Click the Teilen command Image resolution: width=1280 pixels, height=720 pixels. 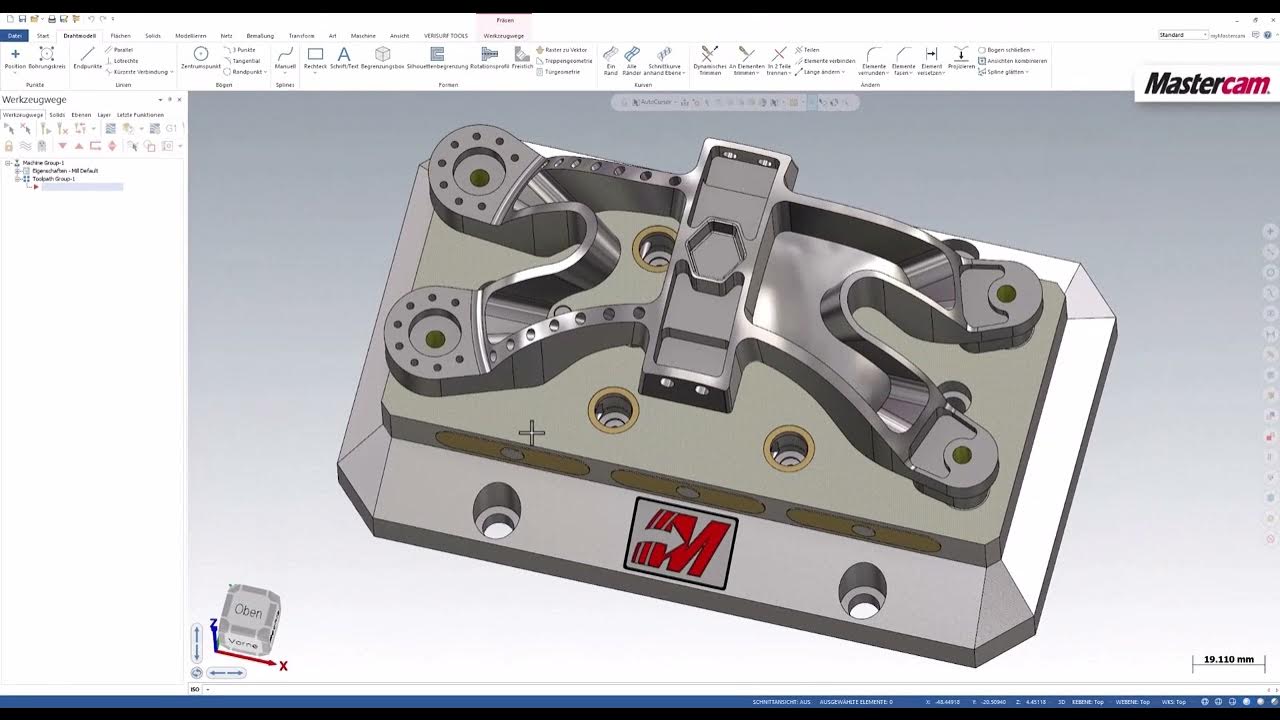[807, 49]
